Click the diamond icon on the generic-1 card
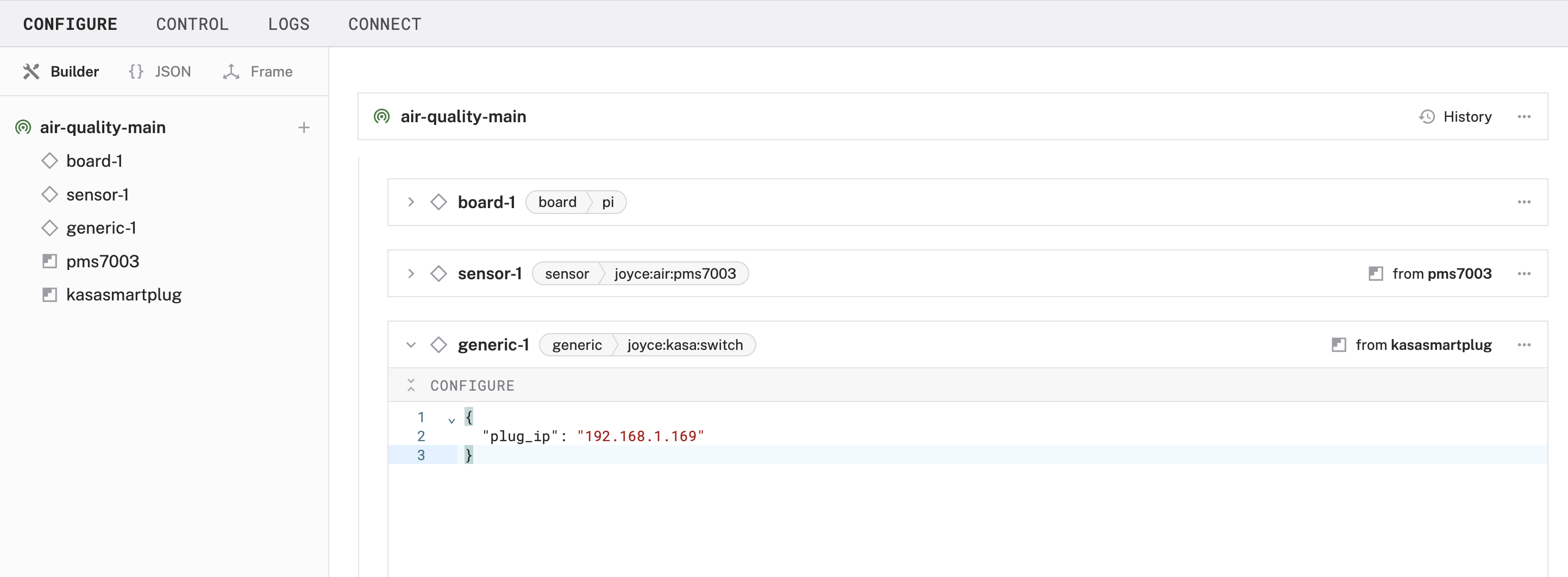The height and width of the screenshot is (577, 1568). [x=438, y=345]
